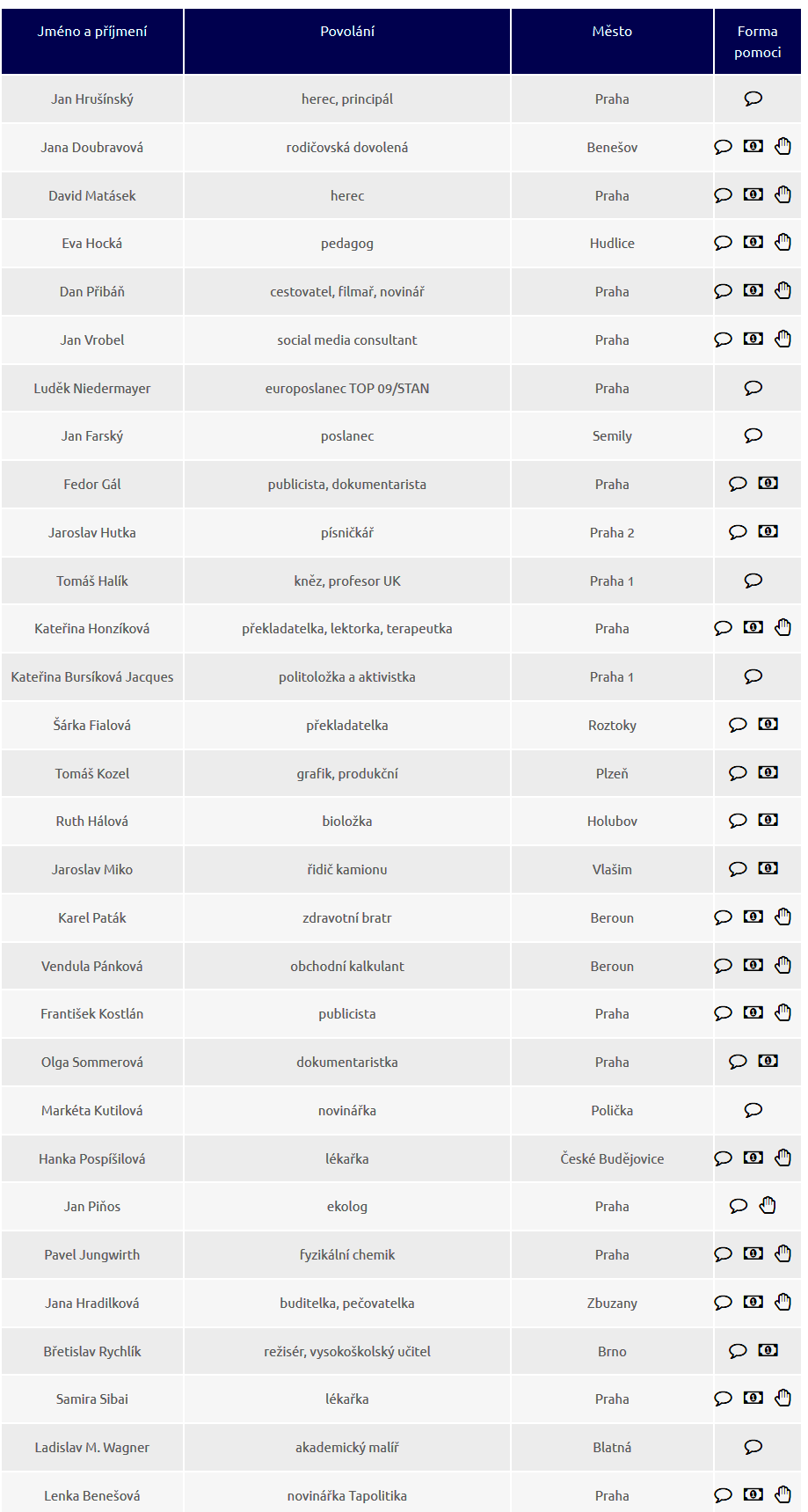
Task: Click the "Město" column header
Action: pyautogui.click(x=612, y=32)
